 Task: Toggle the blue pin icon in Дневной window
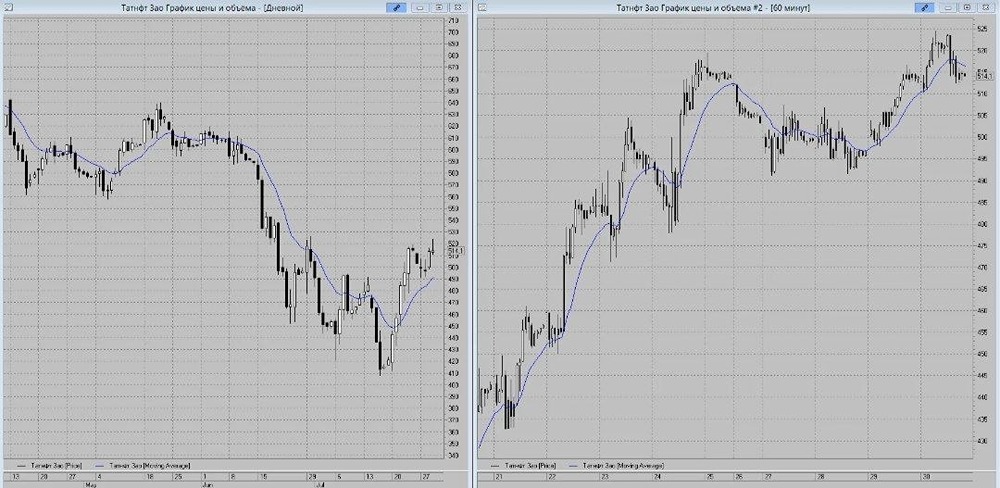396,7
